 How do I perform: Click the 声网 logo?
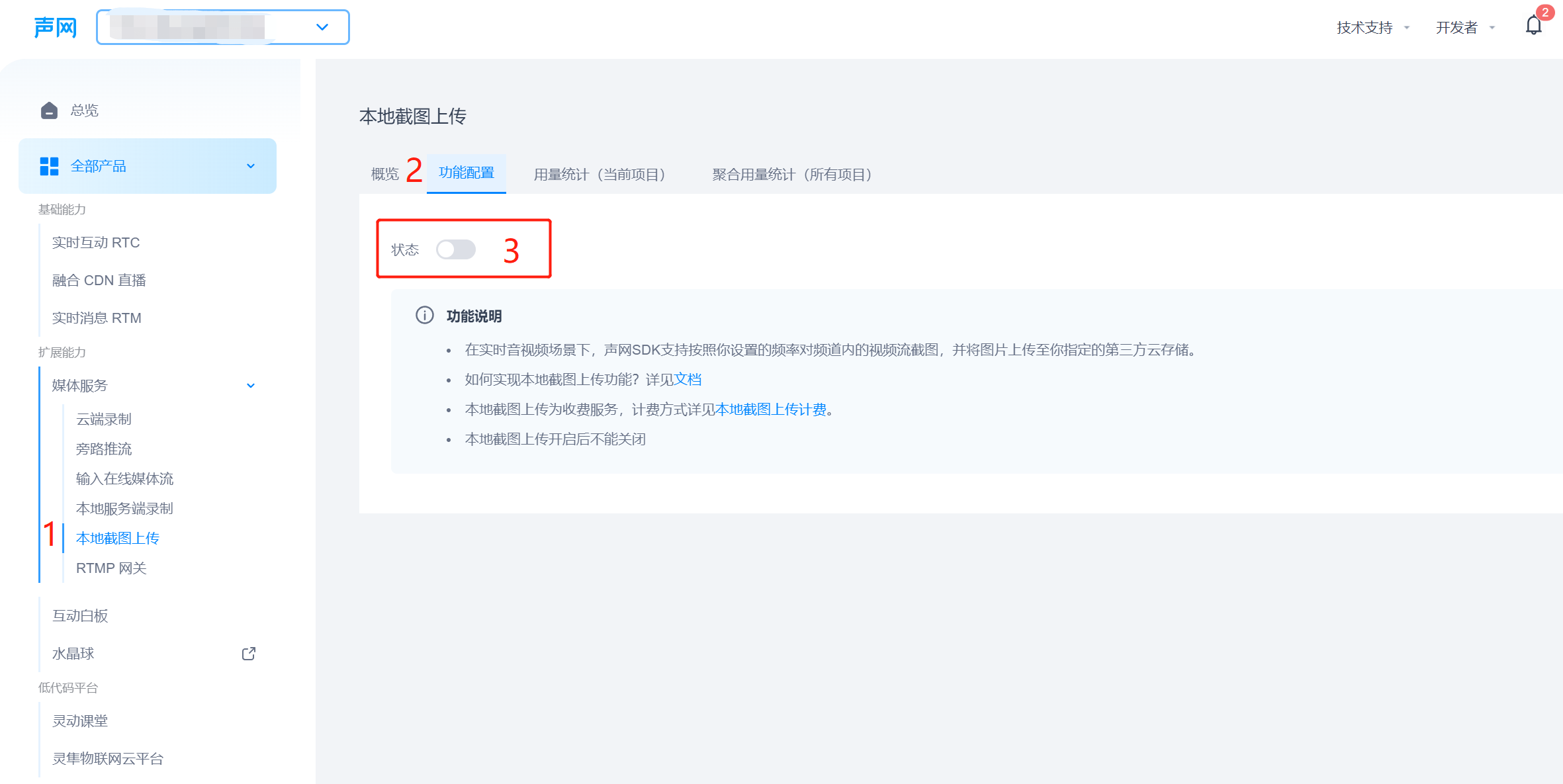[56, 27]
